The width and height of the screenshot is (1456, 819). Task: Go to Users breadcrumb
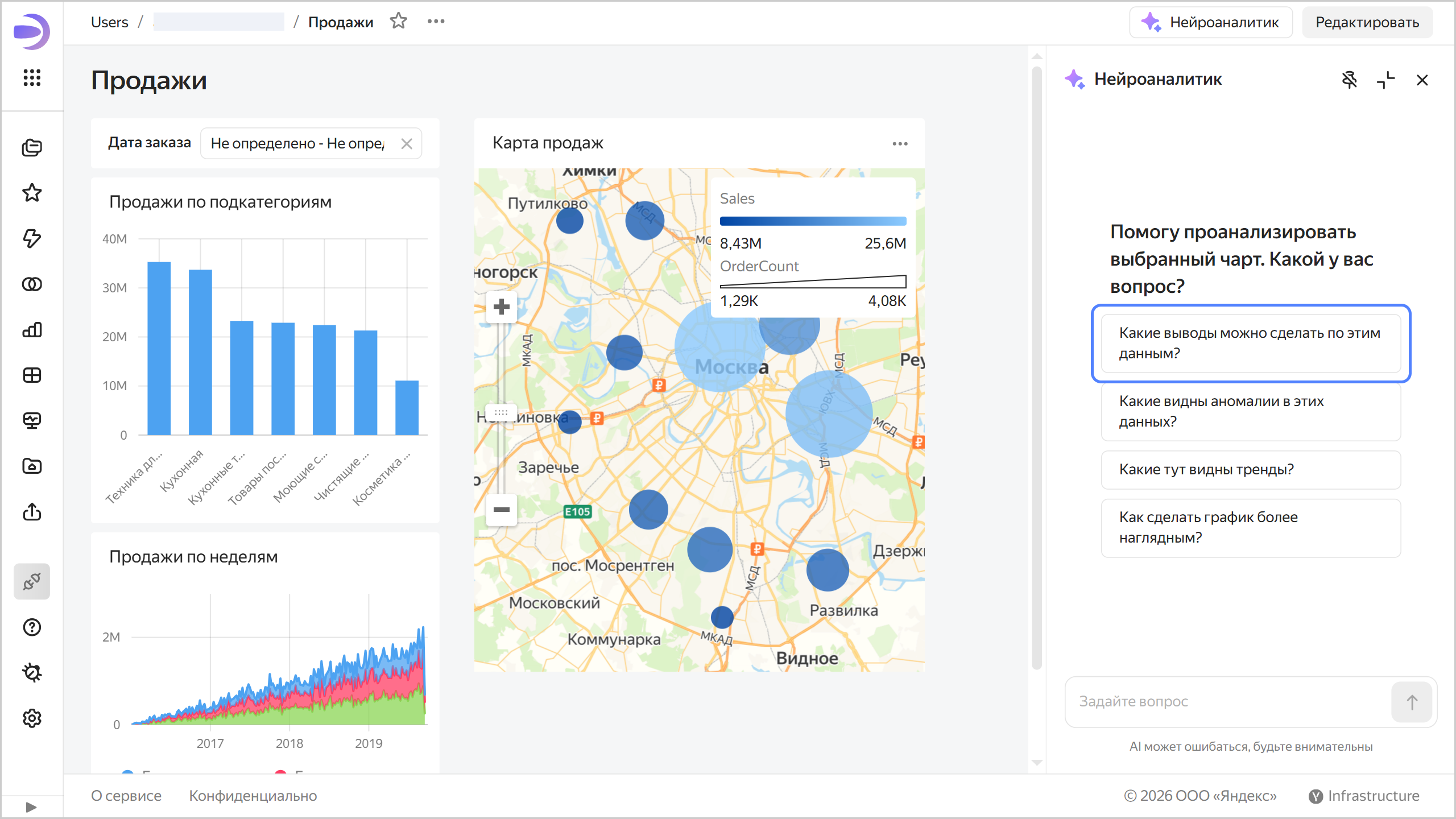click(x=110, y=22)
